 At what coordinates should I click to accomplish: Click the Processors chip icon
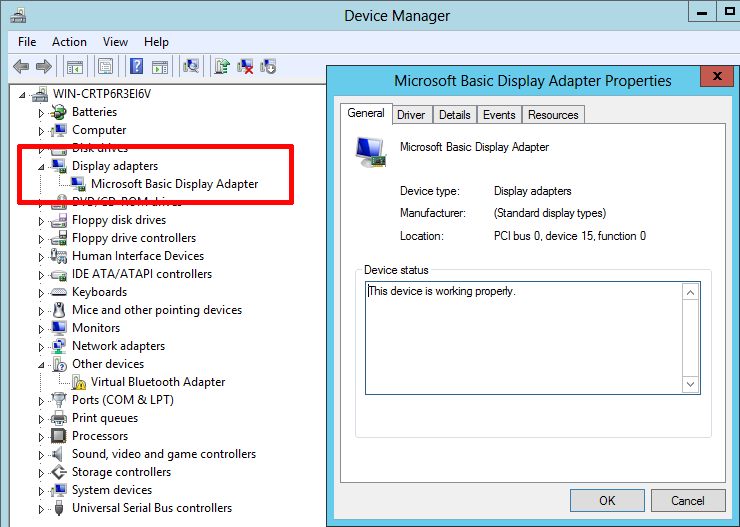[x=59, y=436]
